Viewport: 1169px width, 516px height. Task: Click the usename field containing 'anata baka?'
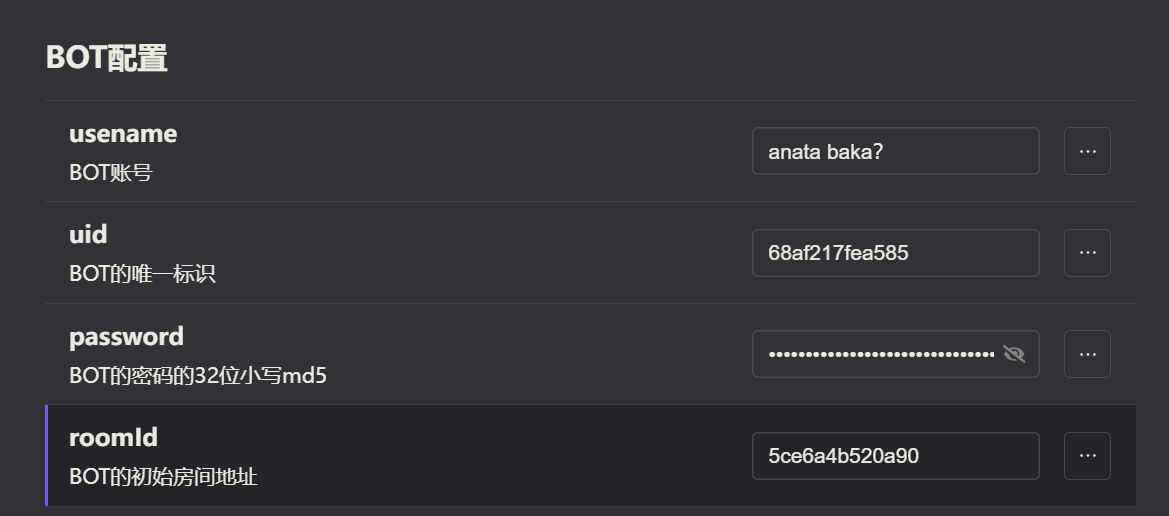click(895, 152)
